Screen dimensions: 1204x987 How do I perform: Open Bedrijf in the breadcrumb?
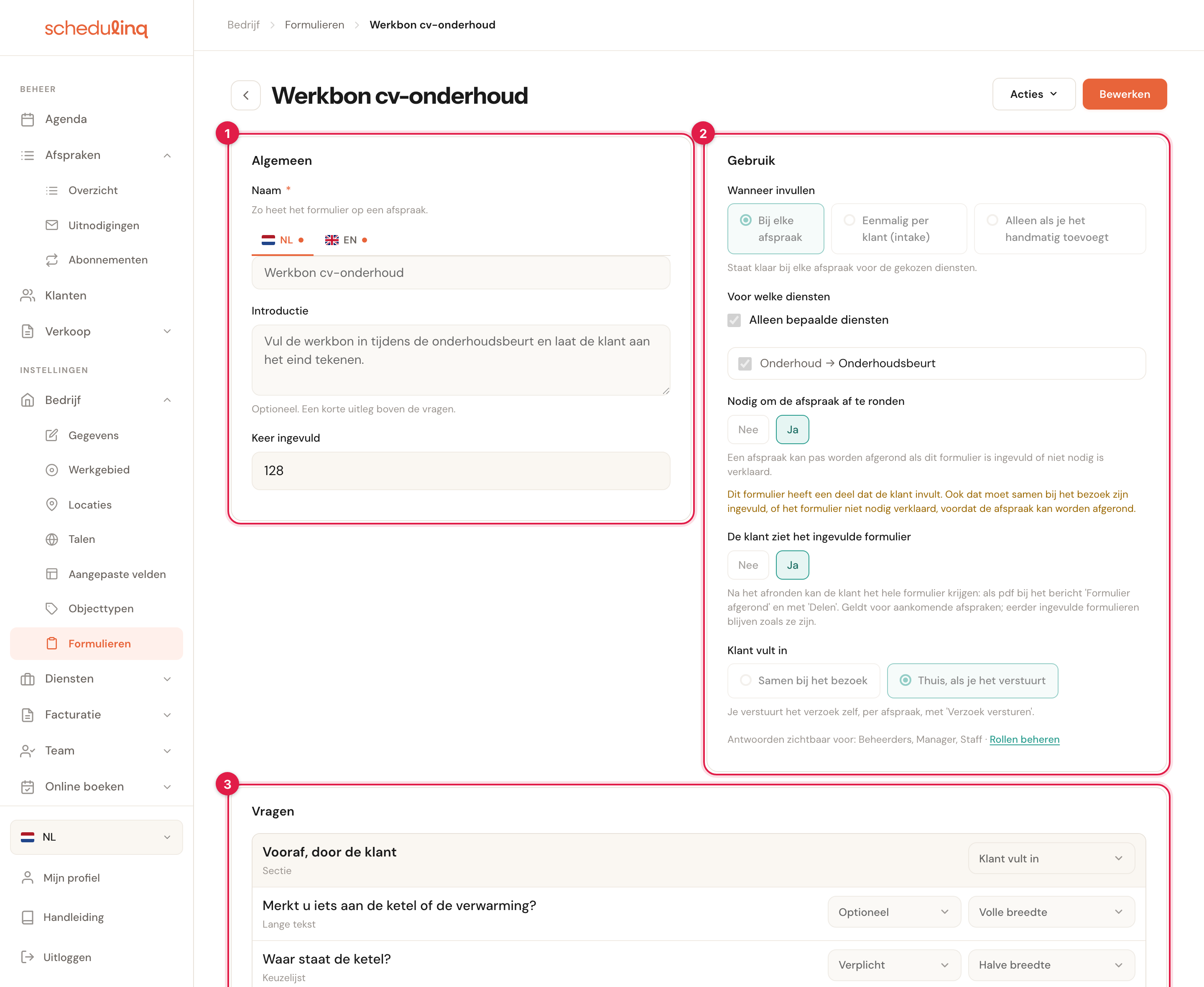pos(243,25)
